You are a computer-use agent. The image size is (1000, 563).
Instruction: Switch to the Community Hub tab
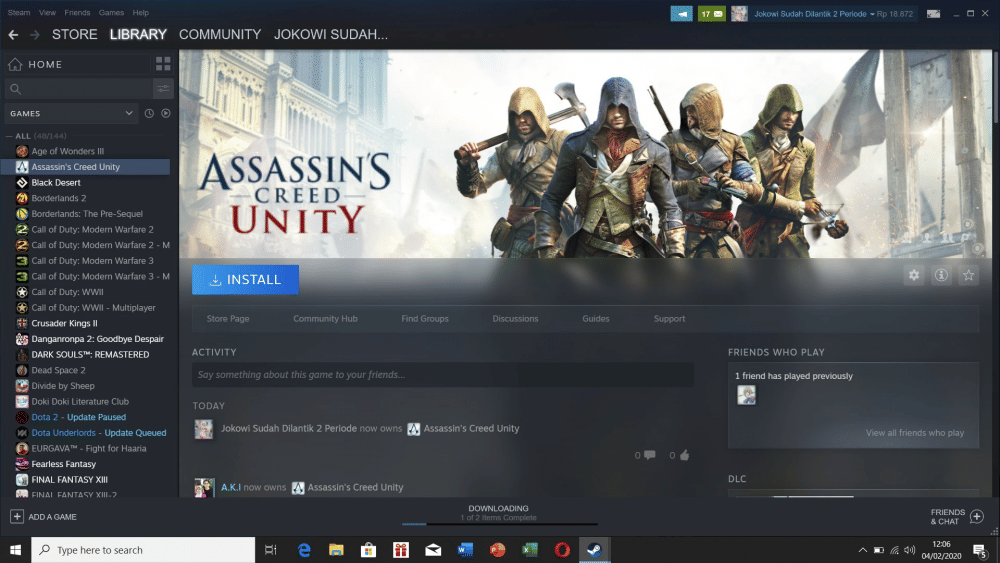coord(325,319)
